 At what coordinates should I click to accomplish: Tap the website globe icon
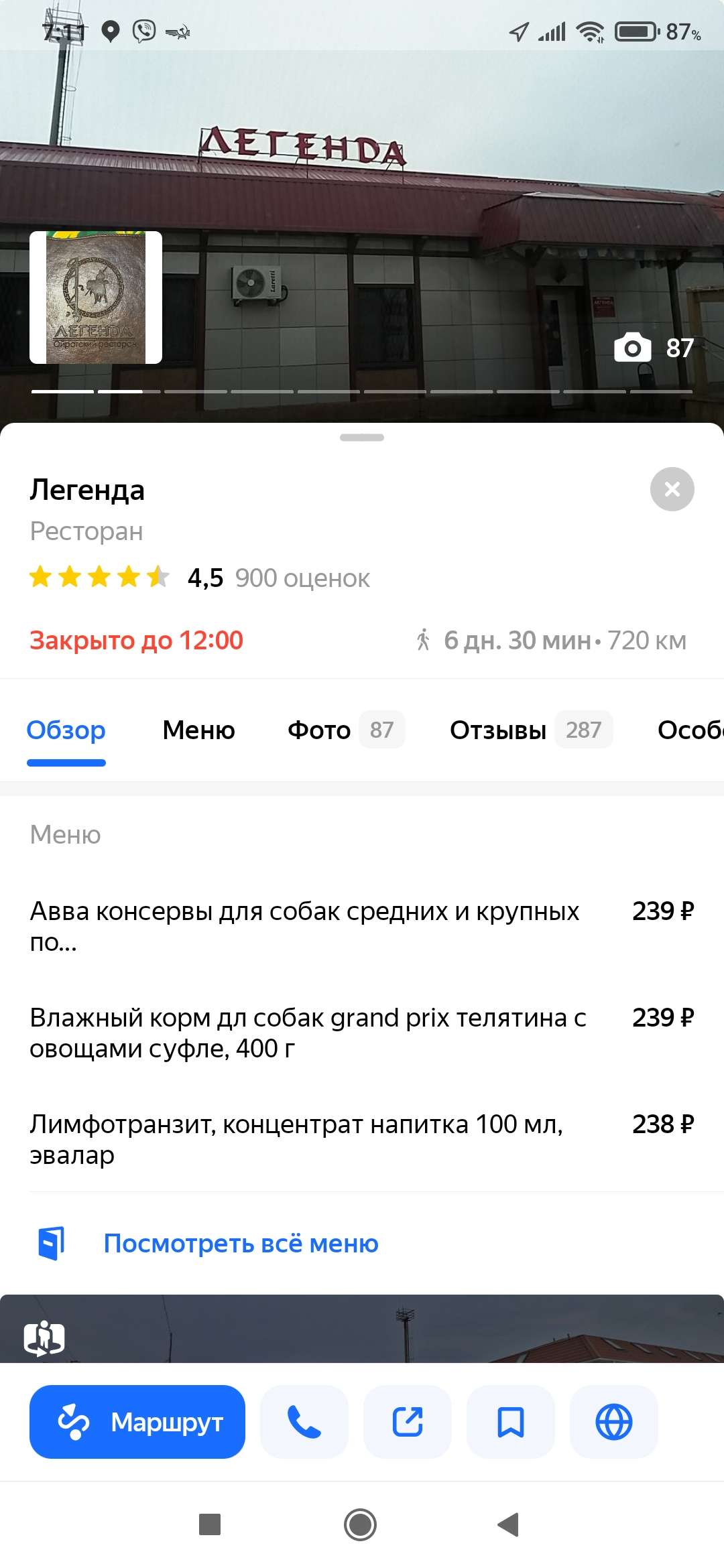click(613, 1421)
